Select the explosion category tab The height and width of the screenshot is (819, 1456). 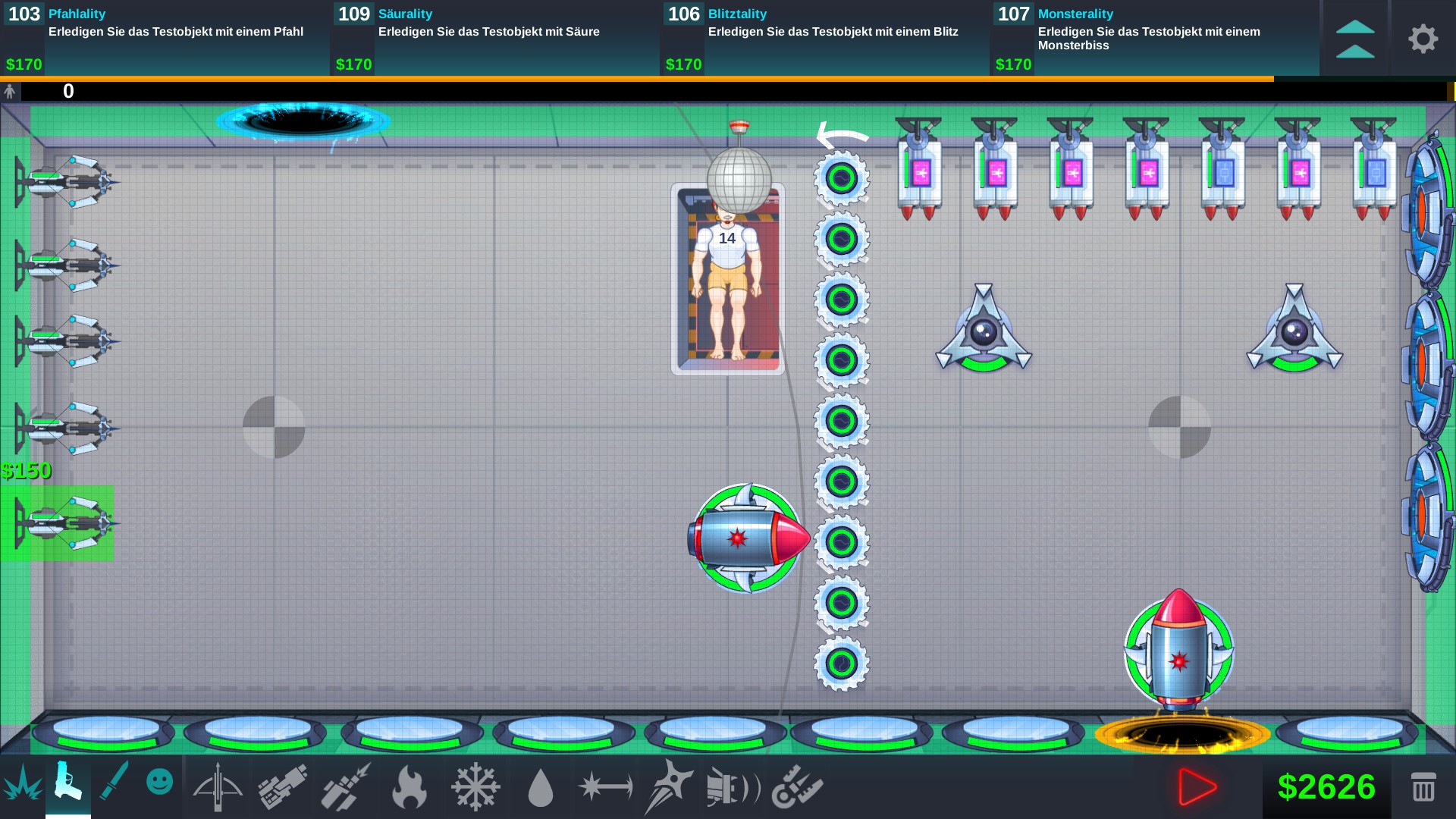click(22, 785)
